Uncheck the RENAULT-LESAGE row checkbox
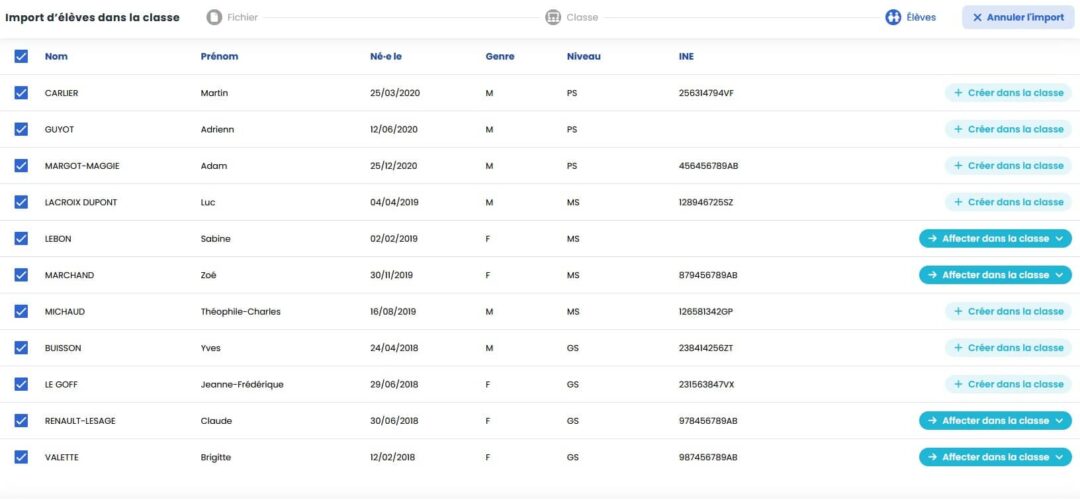The image size is (1080, 504). point(21,421)
